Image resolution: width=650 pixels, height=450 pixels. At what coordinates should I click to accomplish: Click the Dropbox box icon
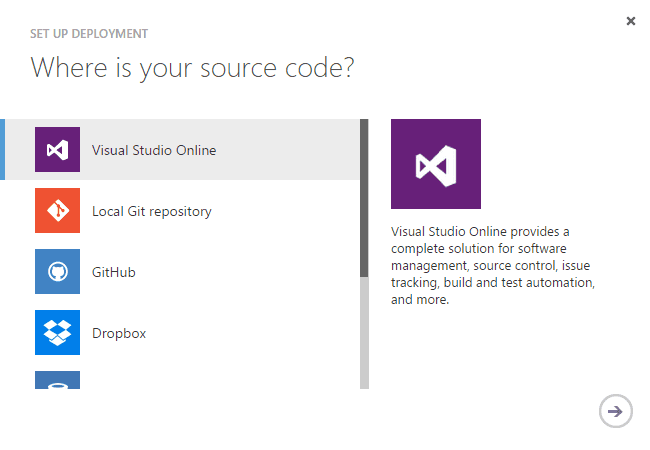(x=57, y=333)
